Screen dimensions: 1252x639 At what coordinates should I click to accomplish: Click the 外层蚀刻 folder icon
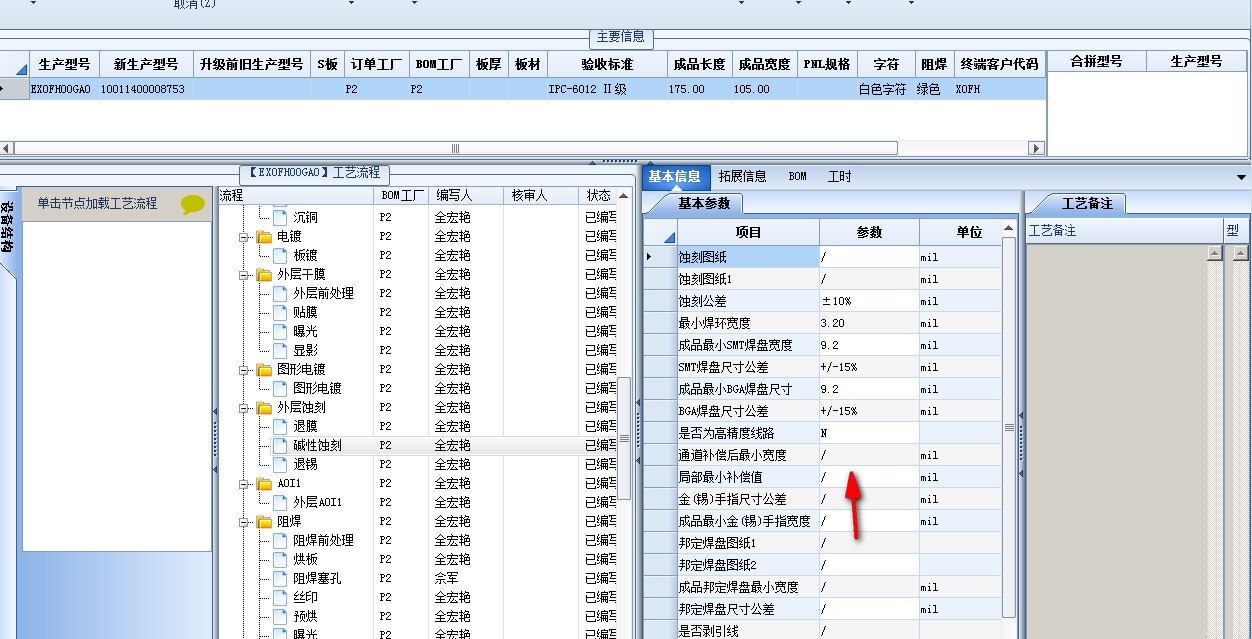[264, 408]
